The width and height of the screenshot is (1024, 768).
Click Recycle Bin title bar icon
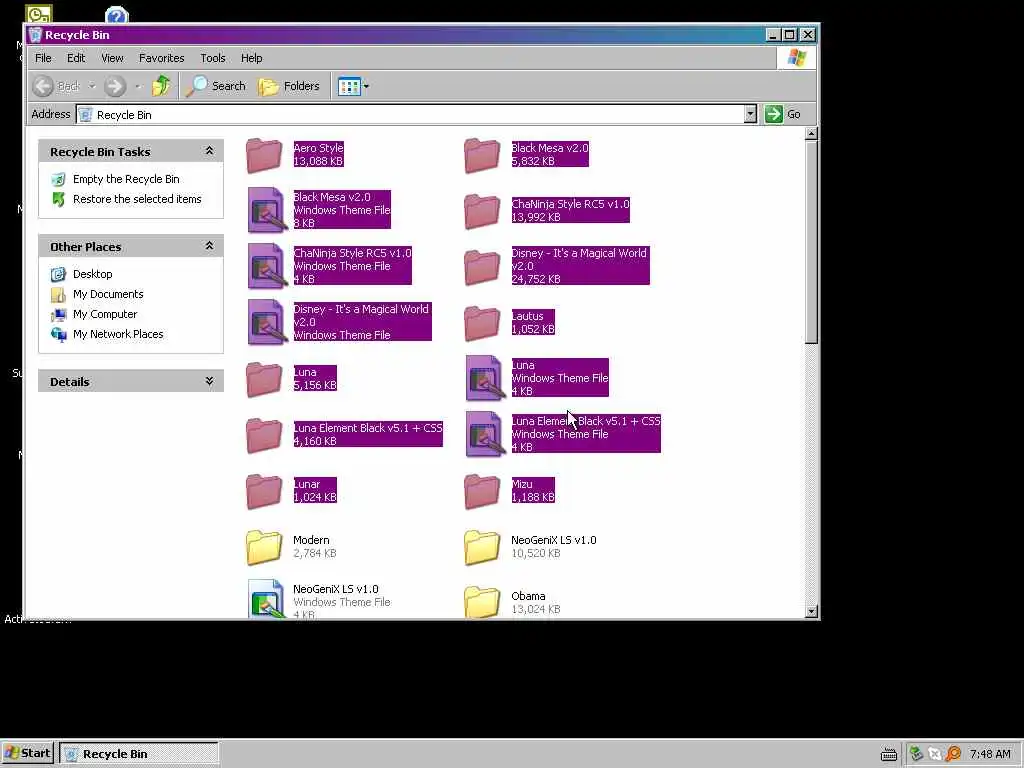(35, 35)
